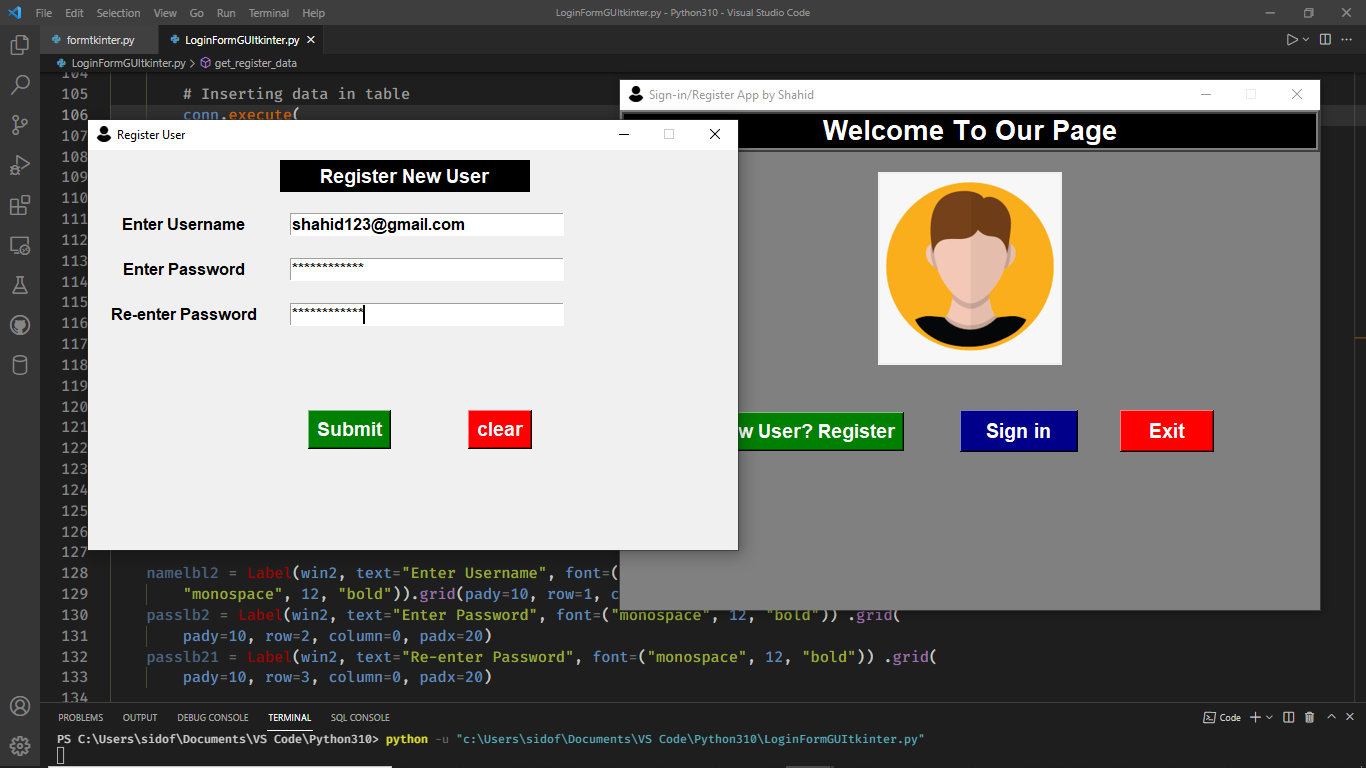Click Submit in the Register User window
Image resolution: width=1366 pixels, height=768 pixels.
349,429
